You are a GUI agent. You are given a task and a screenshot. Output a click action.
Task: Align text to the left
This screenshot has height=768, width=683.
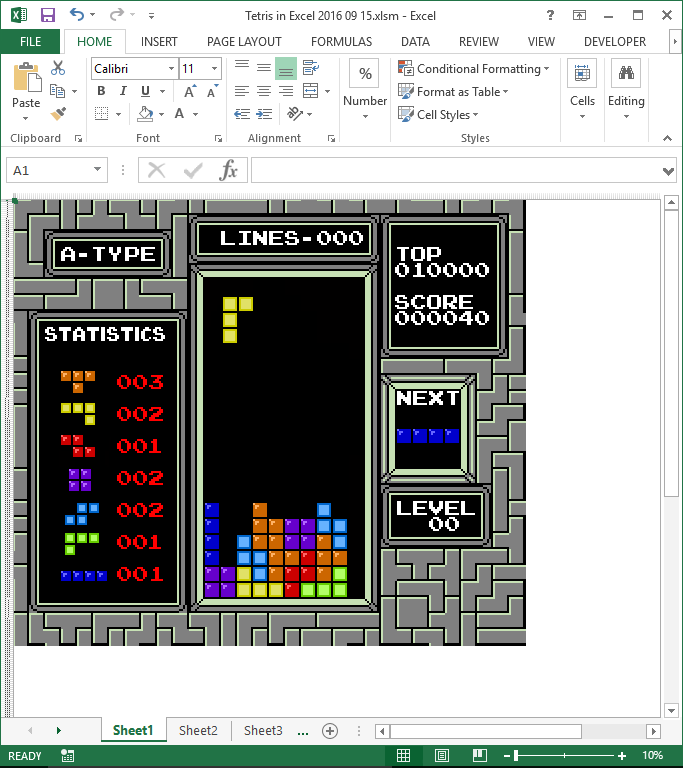click(242, 91)
